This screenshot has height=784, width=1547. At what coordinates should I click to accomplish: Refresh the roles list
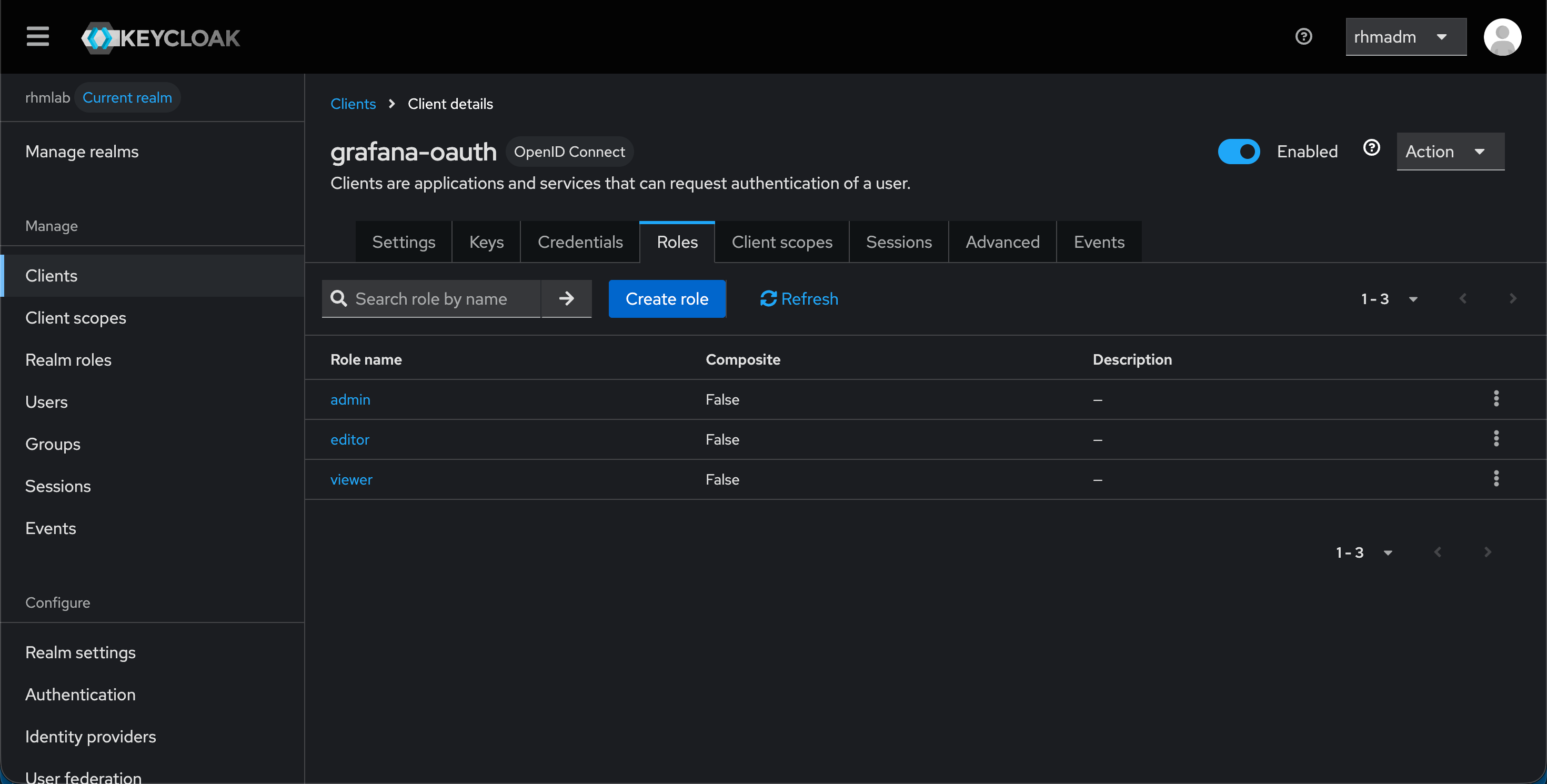799,298
